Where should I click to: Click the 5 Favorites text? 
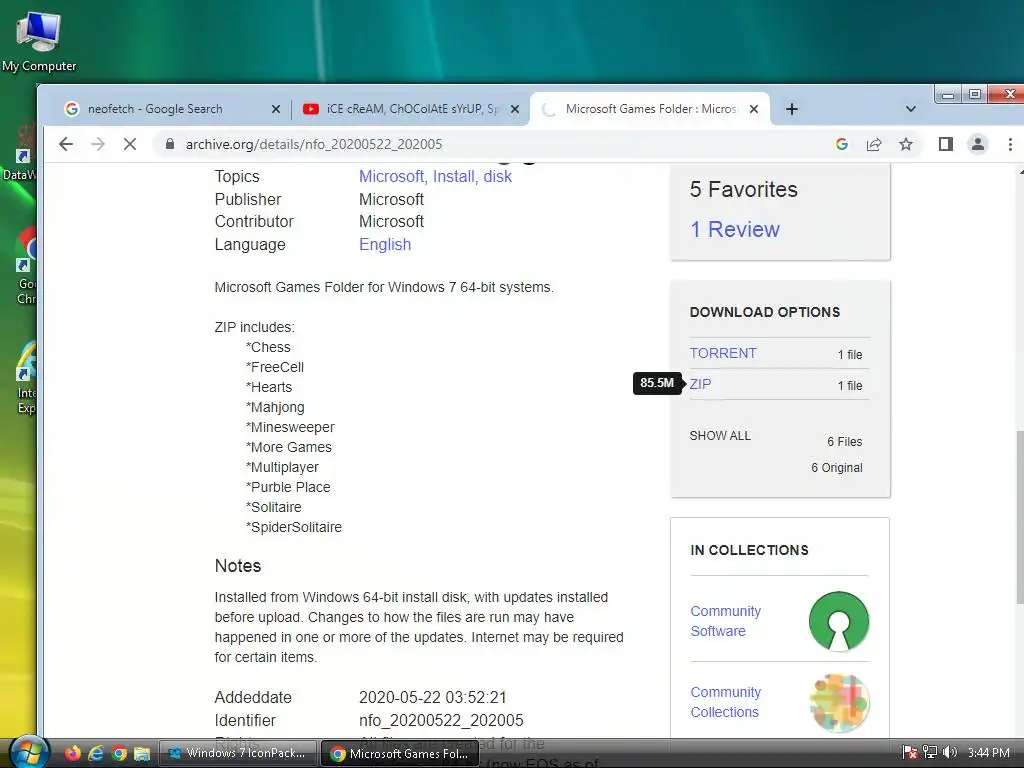coord(743,189)
